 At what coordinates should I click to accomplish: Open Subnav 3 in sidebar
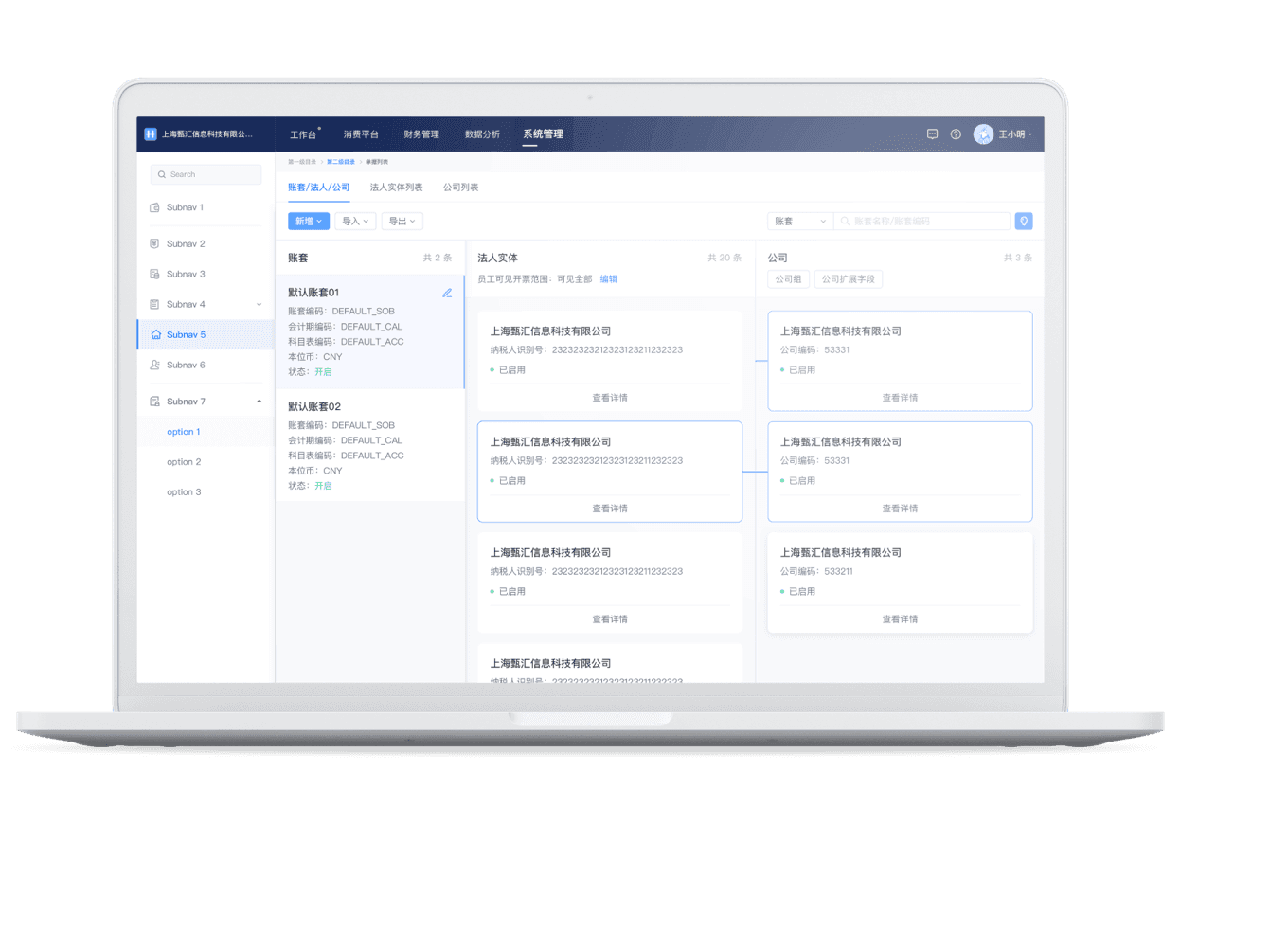[206, 274]
